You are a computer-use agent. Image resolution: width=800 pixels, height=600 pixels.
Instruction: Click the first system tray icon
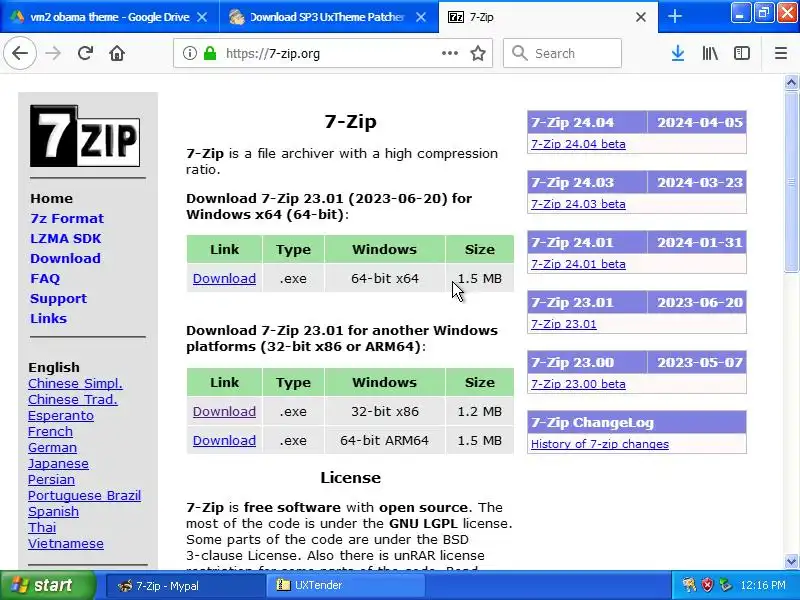(689, 585)
